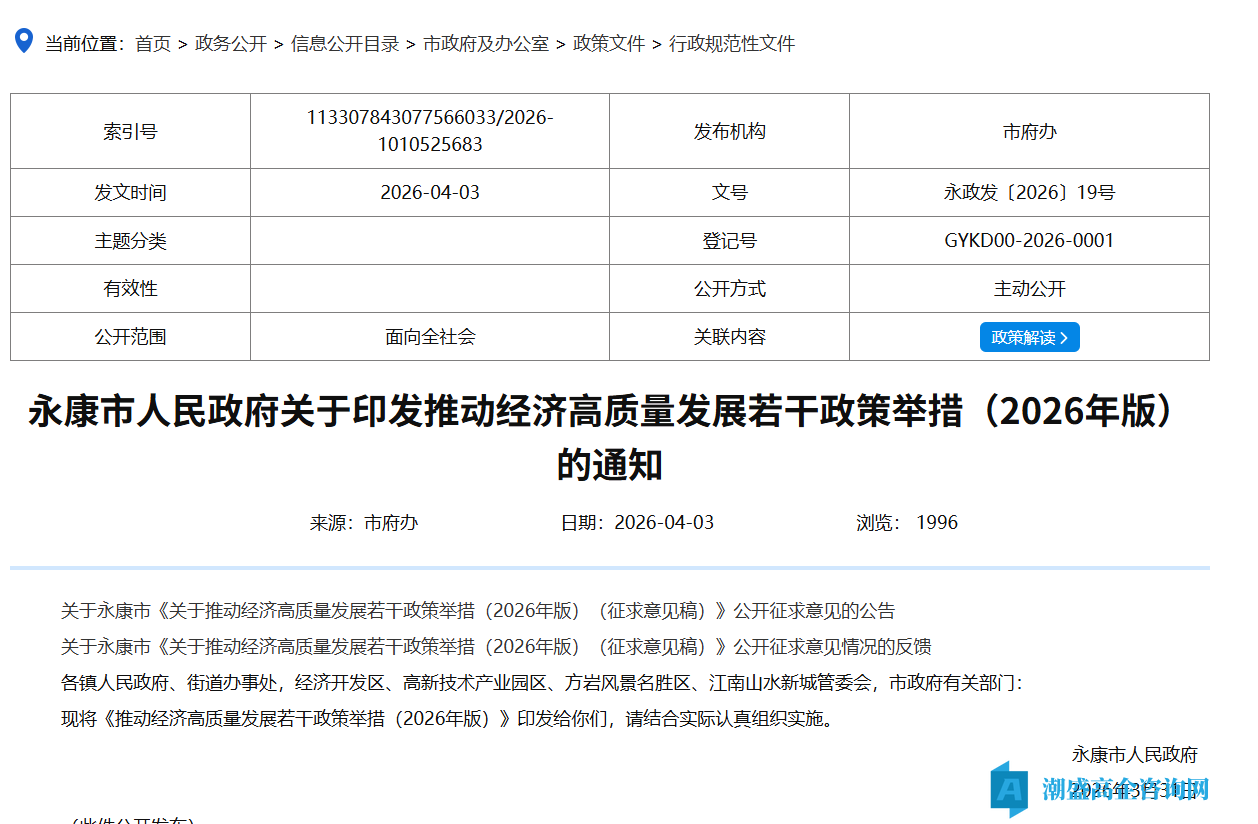Select the 市府办 table cell value
1258x824 pixels.
[1030, 131]
